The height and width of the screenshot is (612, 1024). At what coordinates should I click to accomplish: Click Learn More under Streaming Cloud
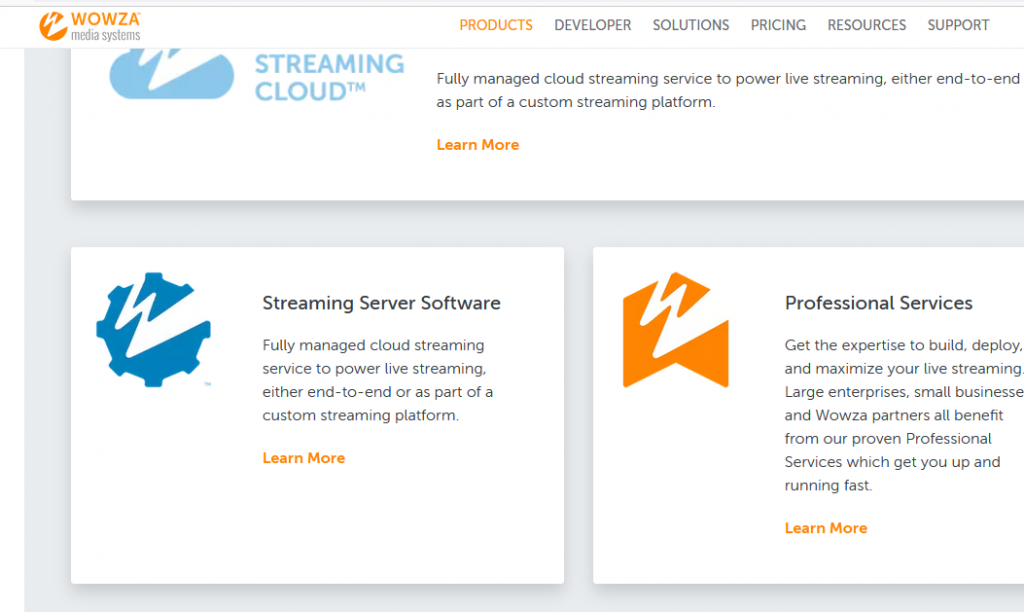[x=477, y=145]
